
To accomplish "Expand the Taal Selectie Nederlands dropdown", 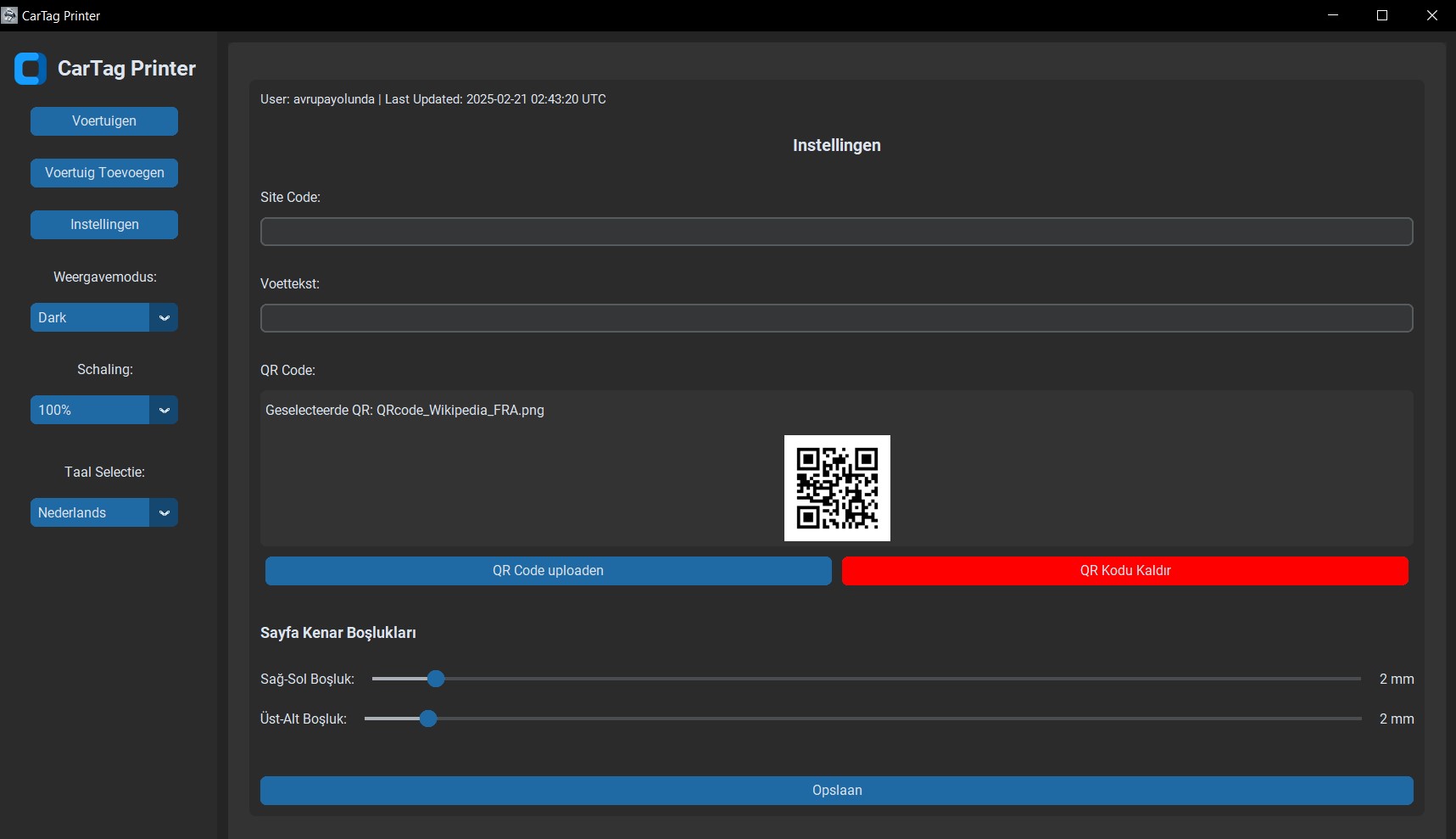I will coord(165,513).
